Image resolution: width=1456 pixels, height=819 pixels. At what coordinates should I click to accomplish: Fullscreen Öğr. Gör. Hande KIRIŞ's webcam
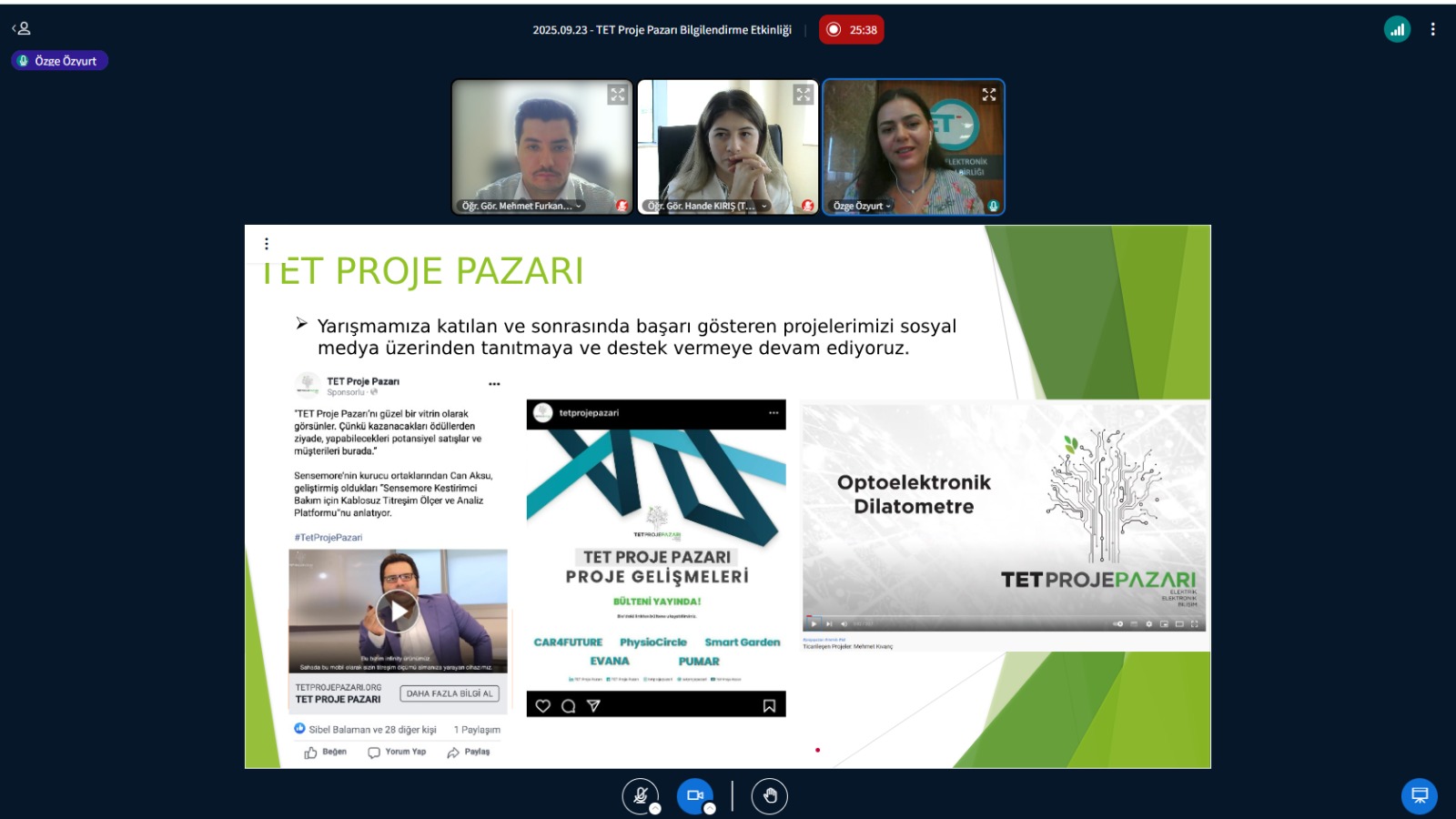tap(804, 95)
